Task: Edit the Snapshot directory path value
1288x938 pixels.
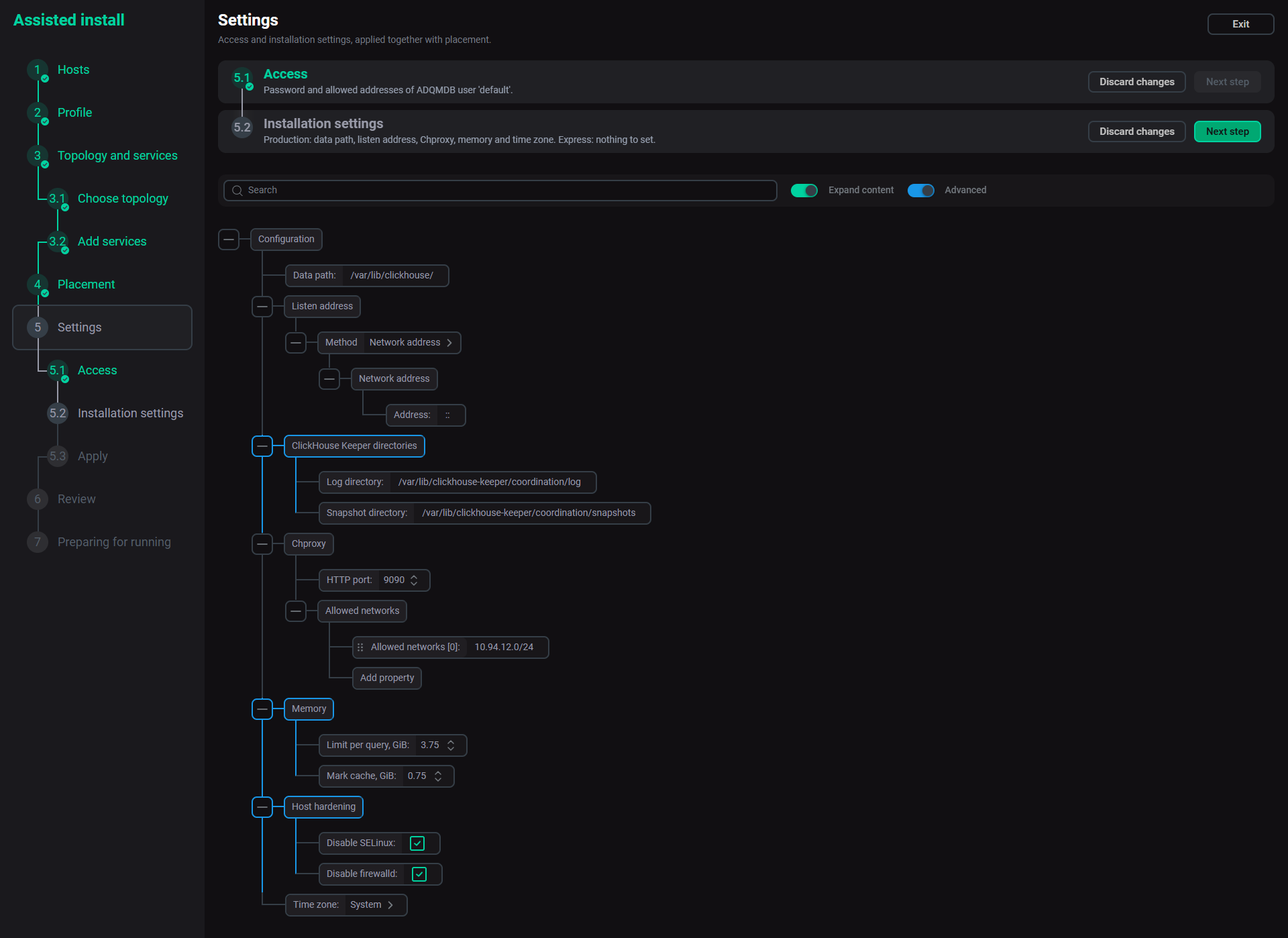Action: pyautogui.click(x=531, y=513)
